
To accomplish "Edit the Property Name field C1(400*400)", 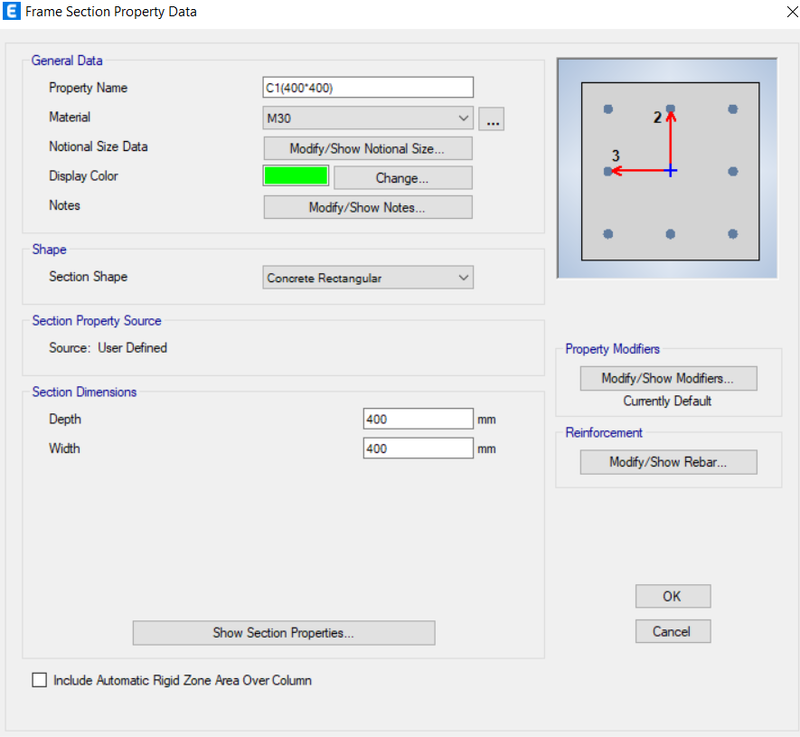I will (x=368, y=87).
